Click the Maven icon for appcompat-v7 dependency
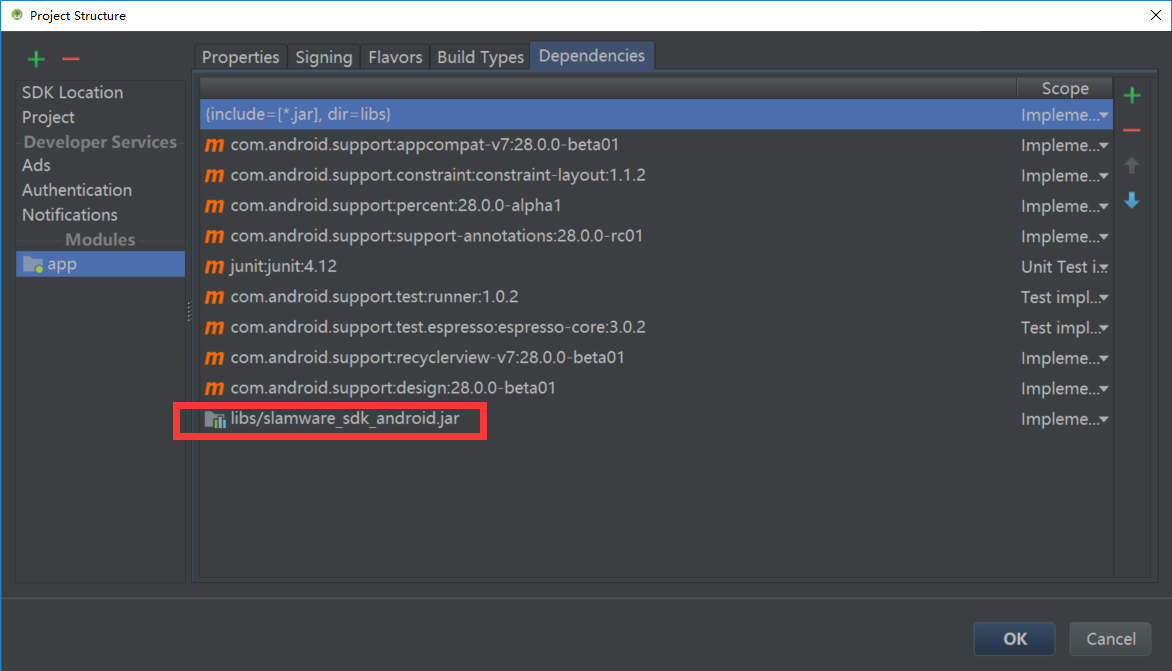This screenshot has width=1172, height=671. click(215, 145)
